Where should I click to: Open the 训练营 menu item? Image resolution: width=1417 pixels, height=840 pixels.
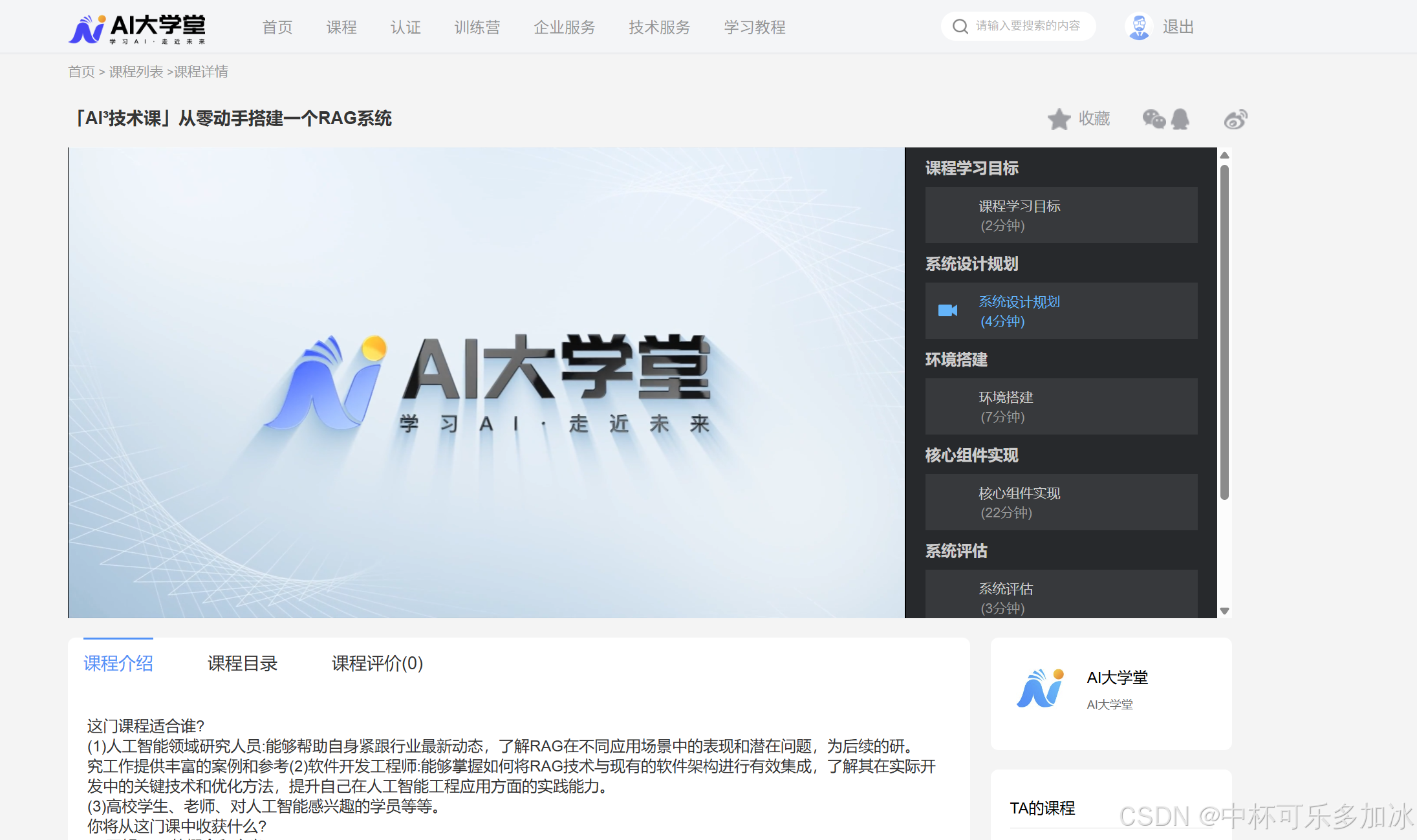(x=477, y=27)
